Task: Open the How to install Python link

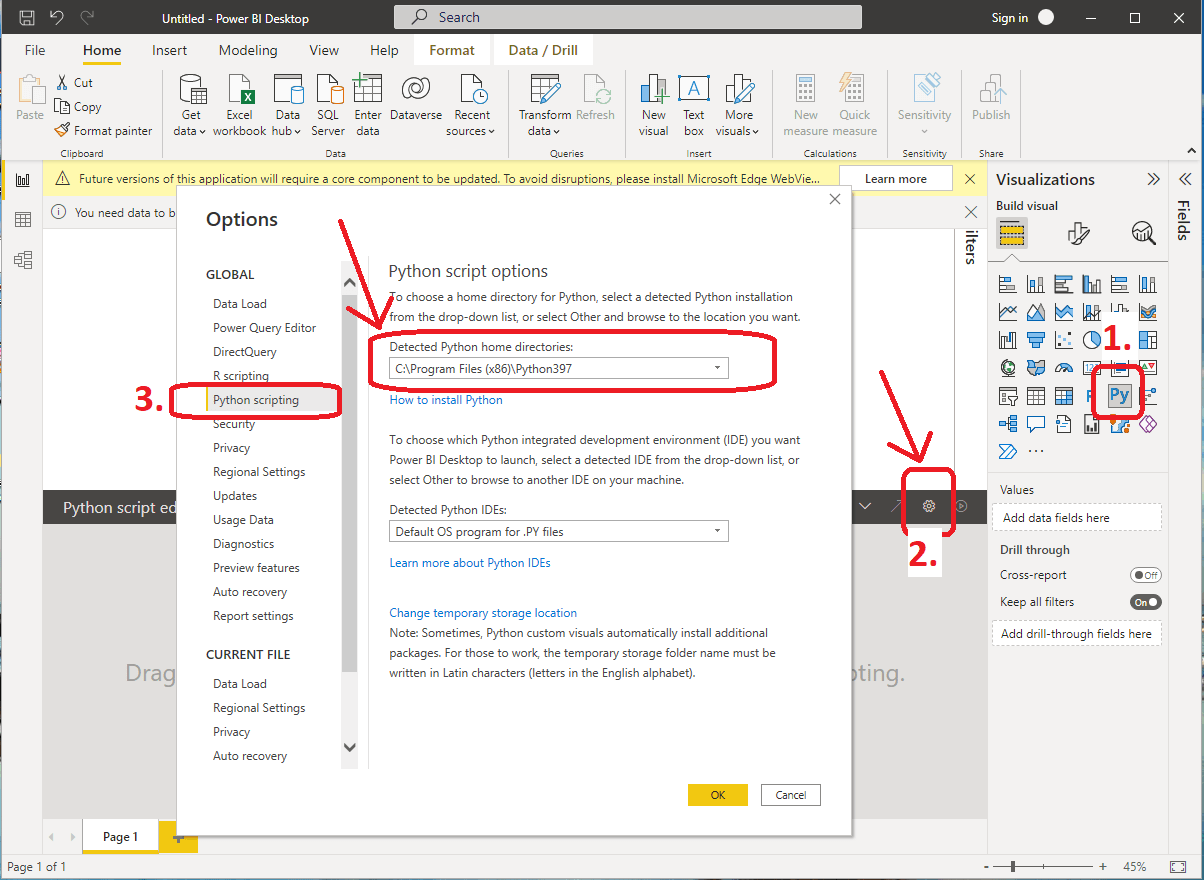Action: click(446, 400)
